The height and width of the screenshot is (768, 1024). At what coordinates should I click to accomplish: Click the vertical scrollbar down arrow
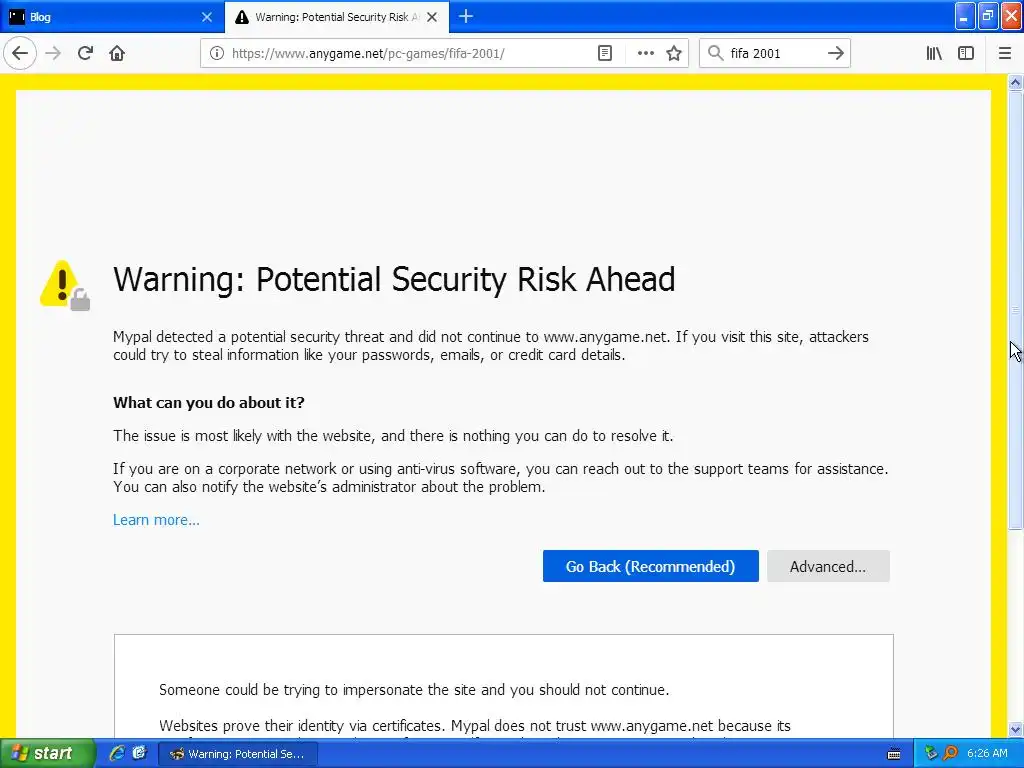1015,729
